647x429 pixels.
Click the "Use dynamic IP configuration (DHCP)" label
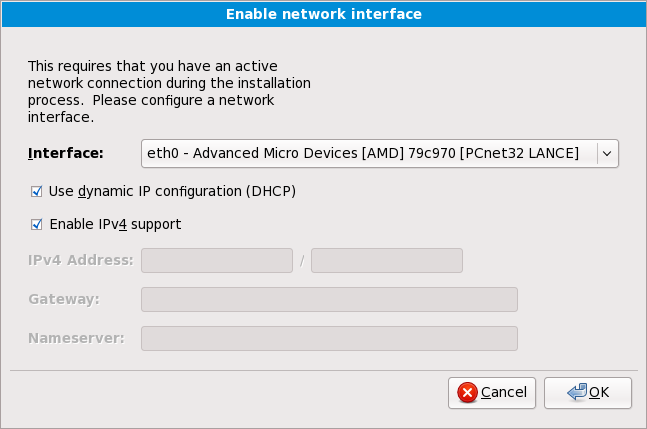pyautogui.click(x=172, y=190)
